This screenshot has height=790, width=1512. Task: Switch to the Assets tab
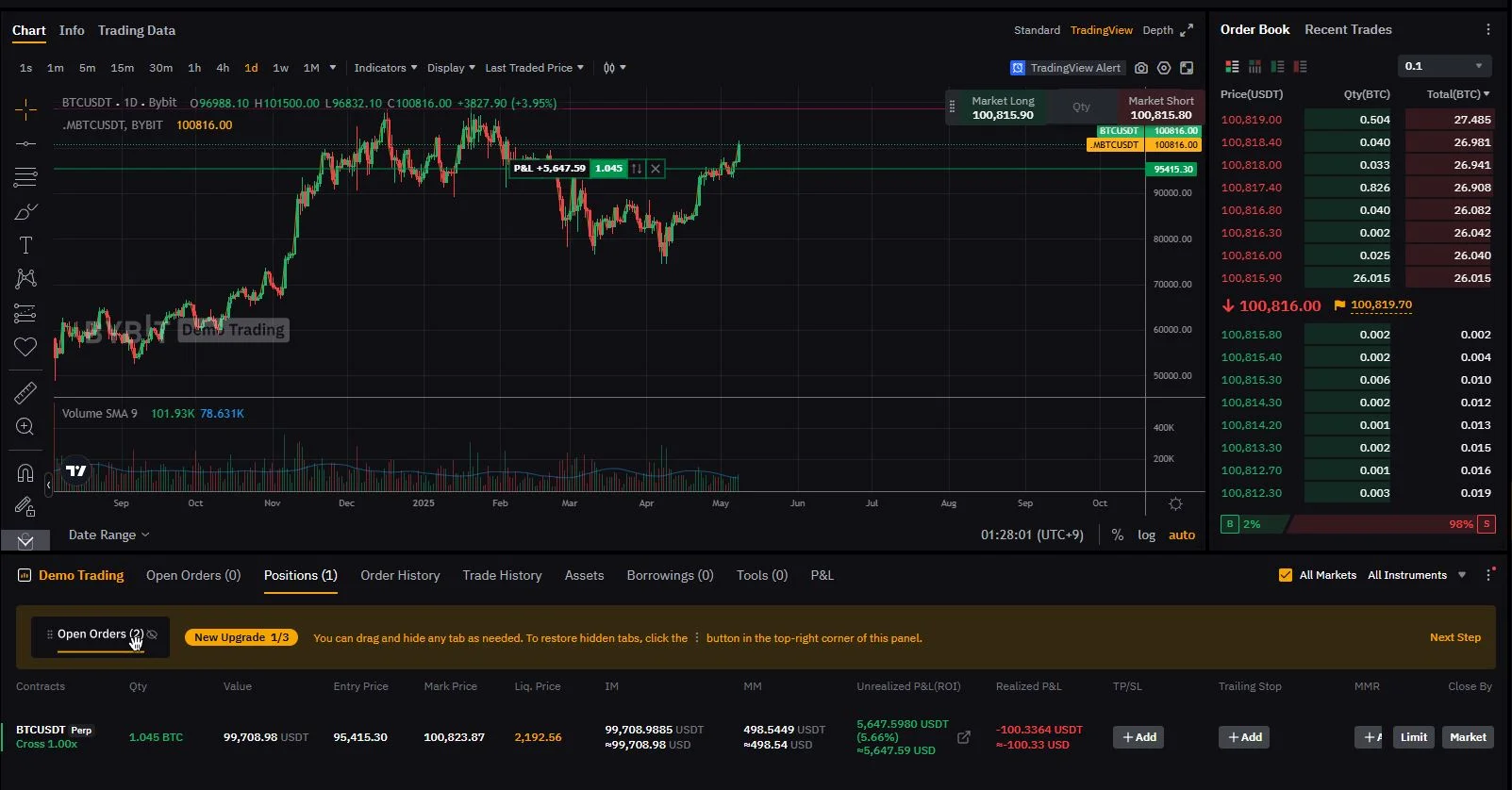tap(584, 575)
